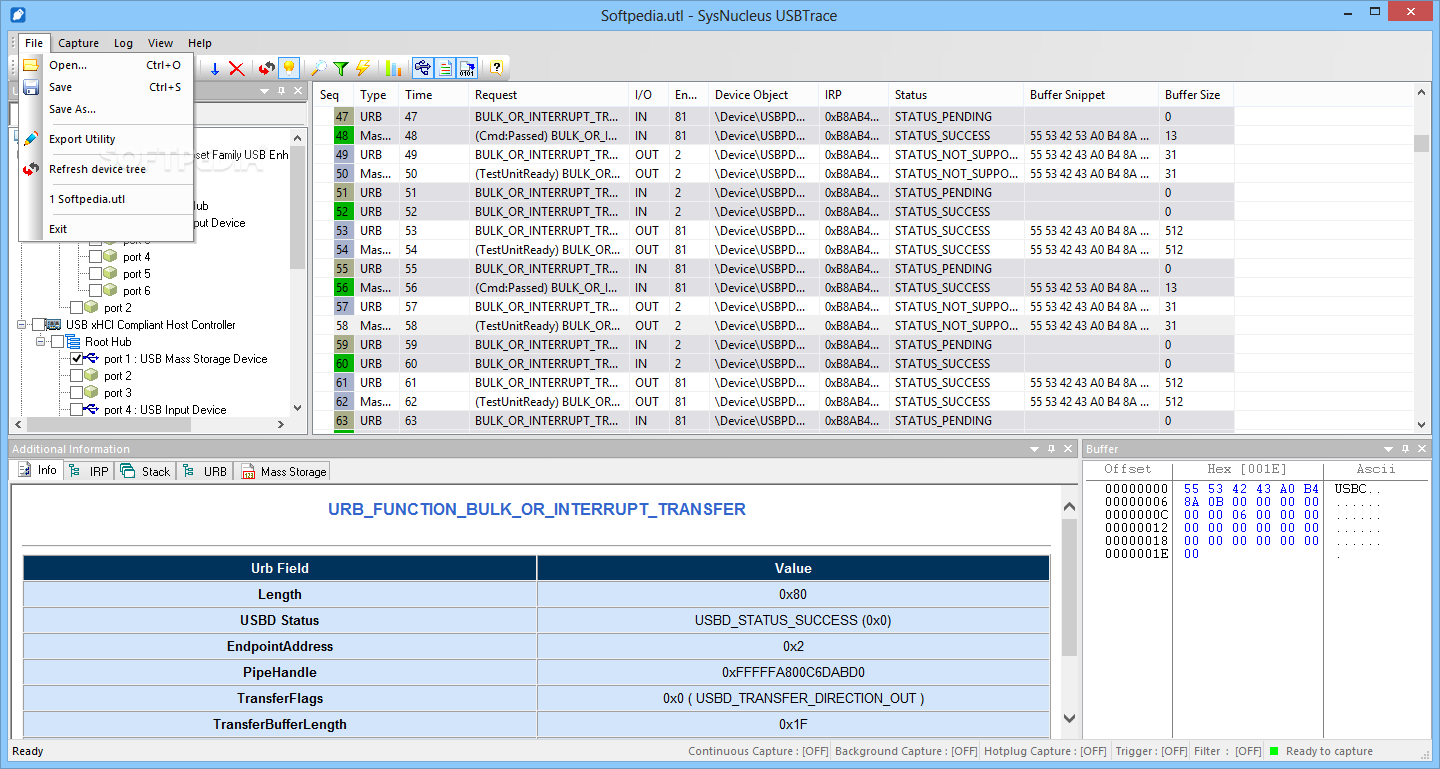Choose Exit from the File menu

106,229
